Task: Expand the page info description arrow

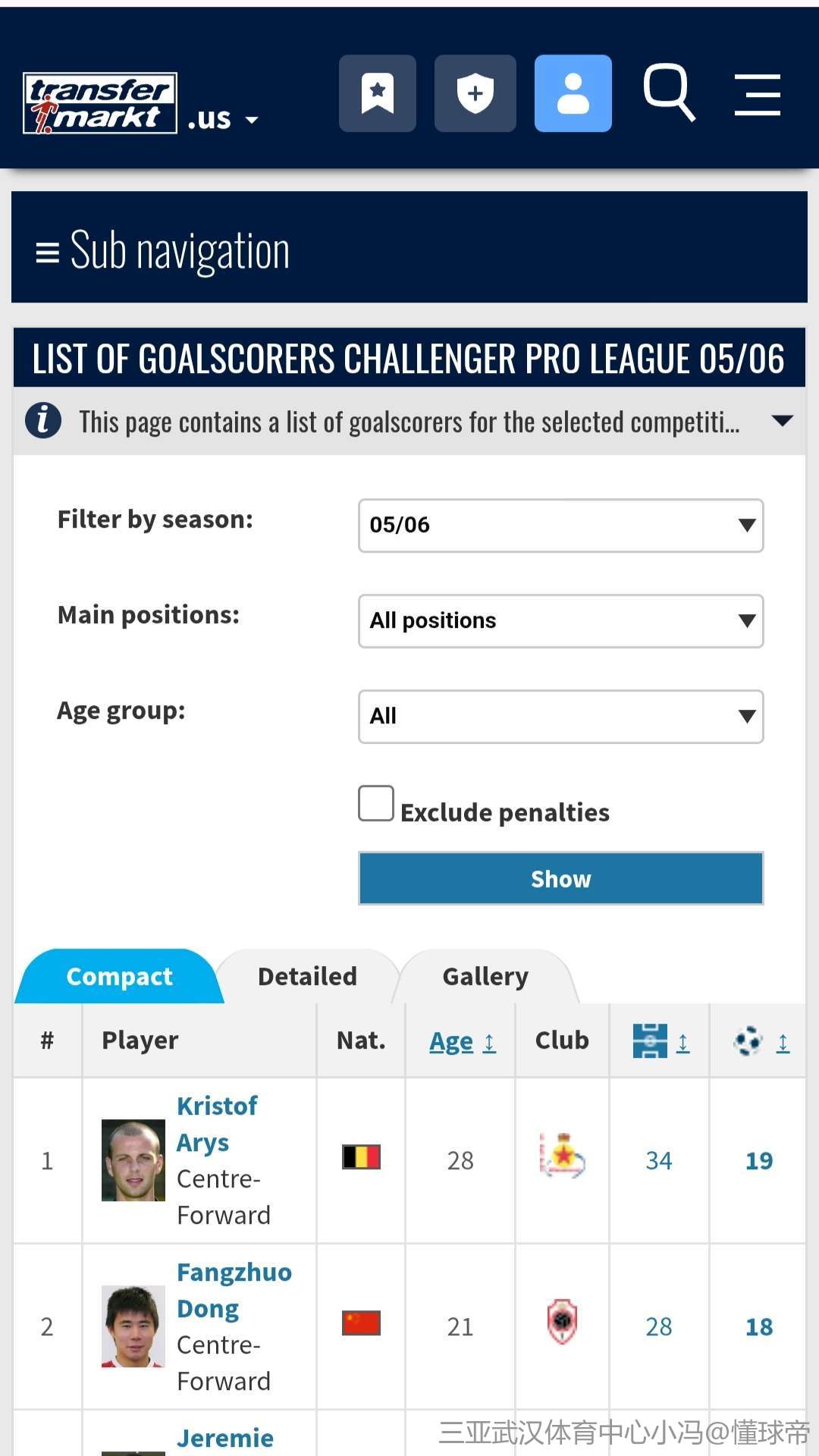Action: (x=782, y=421)
